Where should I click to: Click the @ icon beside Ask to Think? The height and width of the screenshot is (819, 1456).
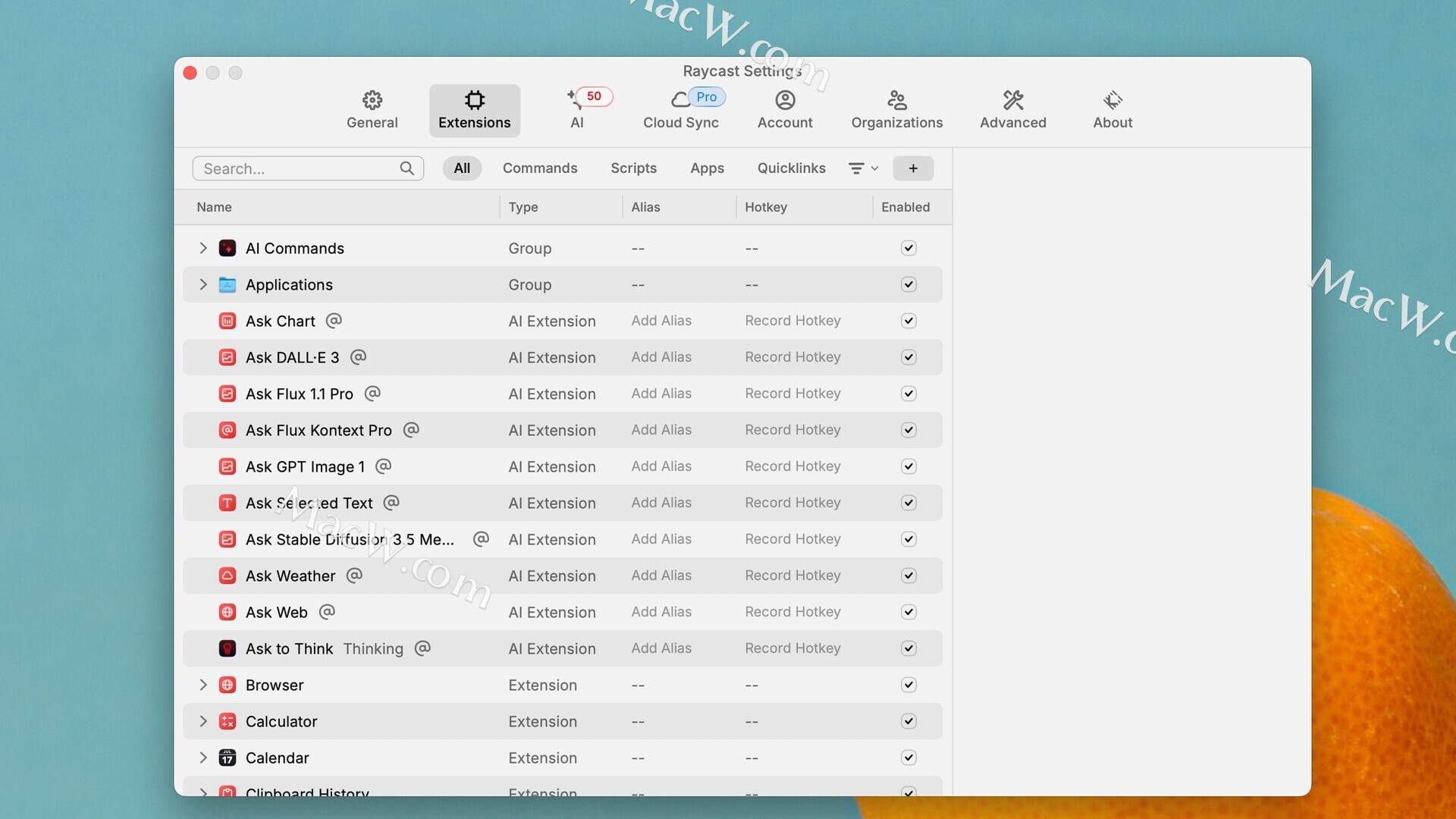(x=422, y=648)
